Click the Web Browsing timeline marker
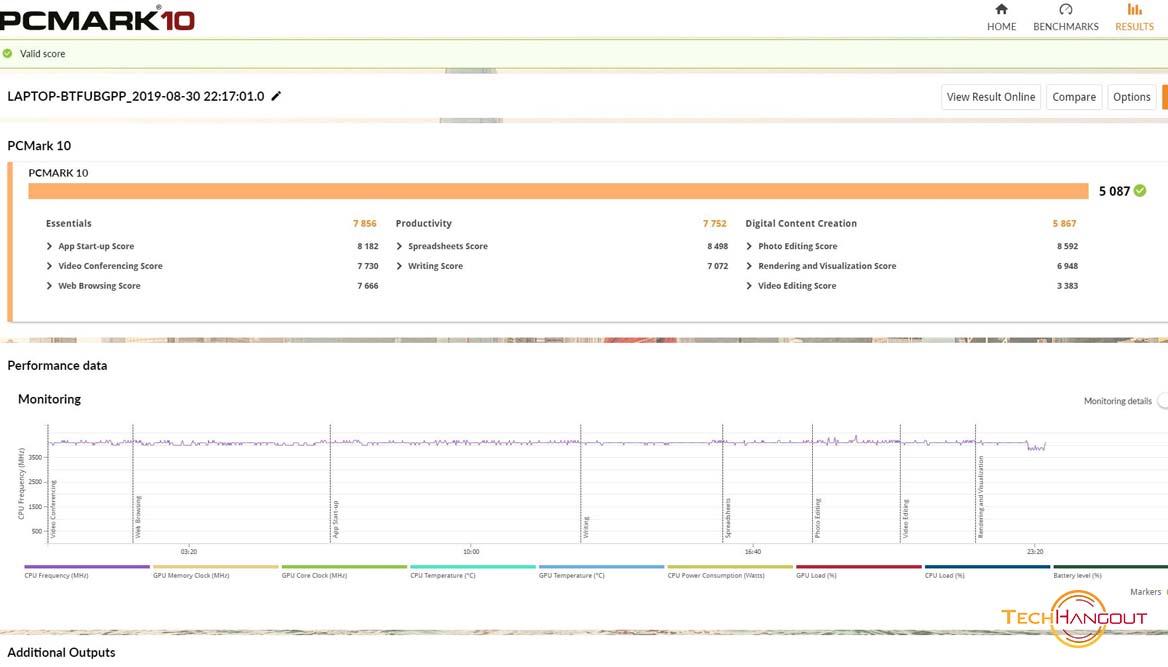This screenshot has height=667, width=1168. tap(138, 516)
